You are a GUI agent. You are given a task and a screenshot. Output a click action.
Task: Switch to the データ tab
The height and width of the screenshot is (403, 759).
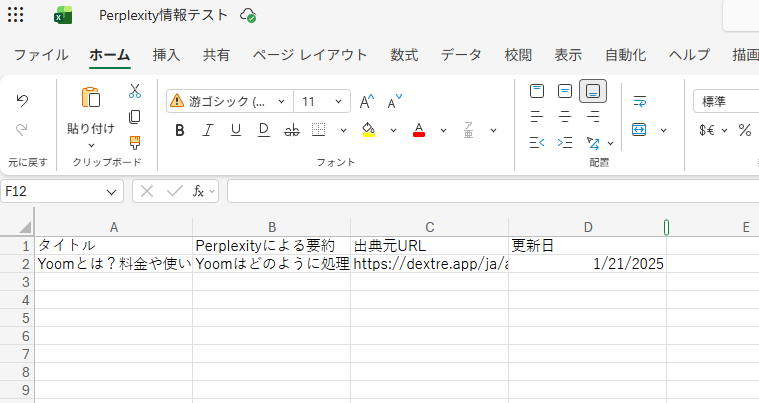click(461, 55)
